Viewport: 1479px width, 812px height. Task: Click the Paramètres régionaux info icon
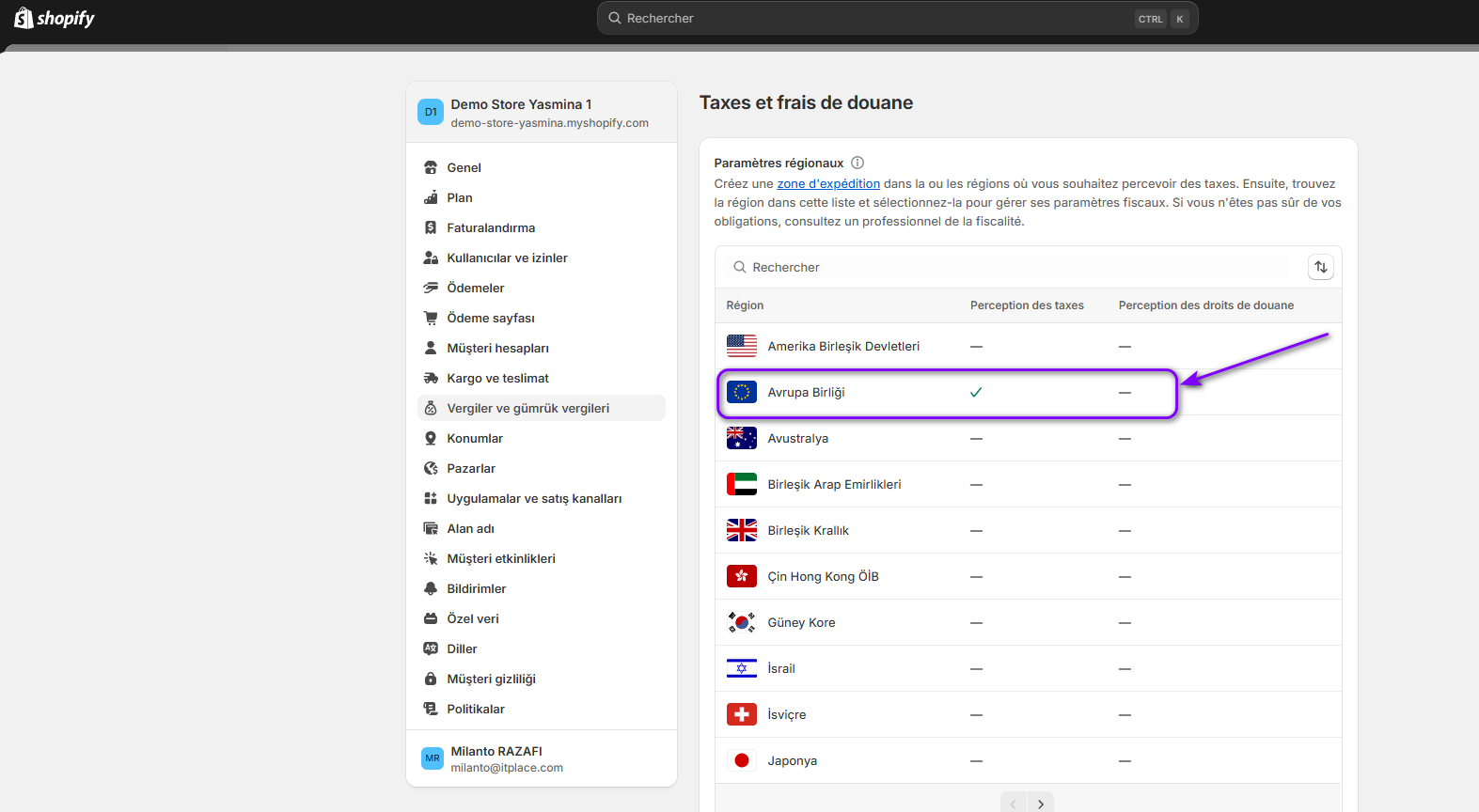(x=858, y=163)
